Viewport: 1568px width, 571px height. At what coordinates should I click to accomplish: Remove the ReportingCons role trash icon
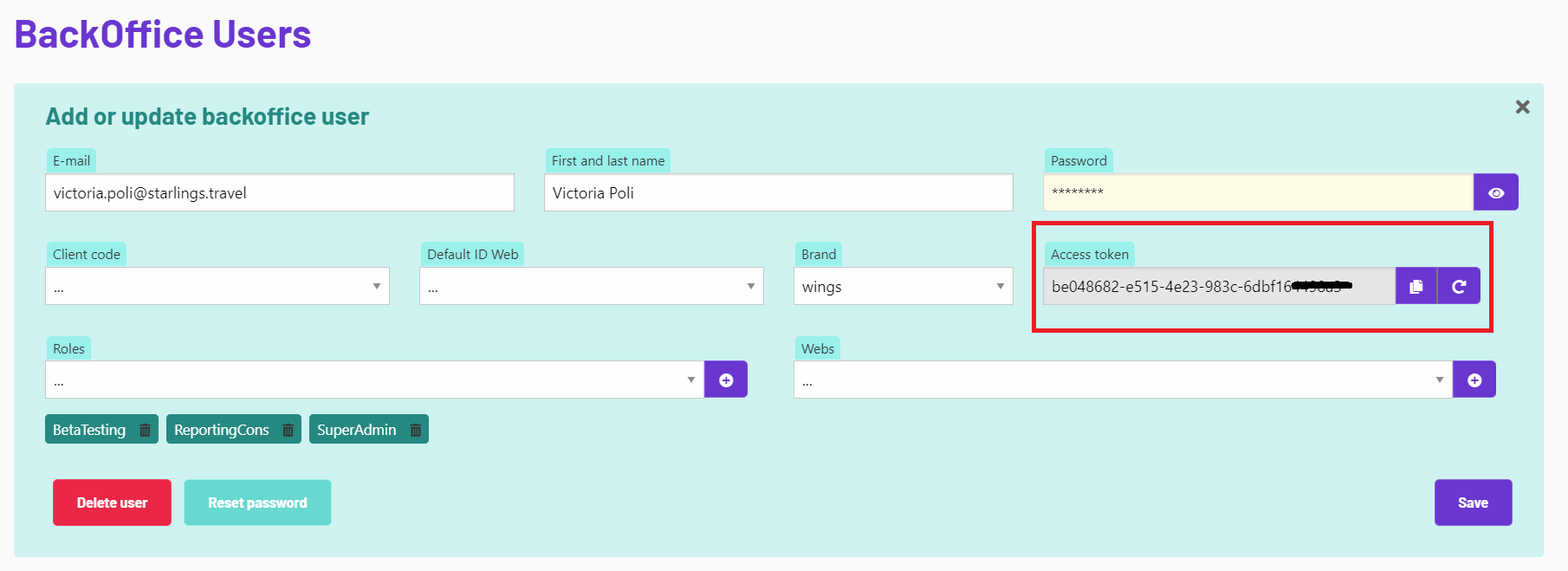tap(288, 430)
